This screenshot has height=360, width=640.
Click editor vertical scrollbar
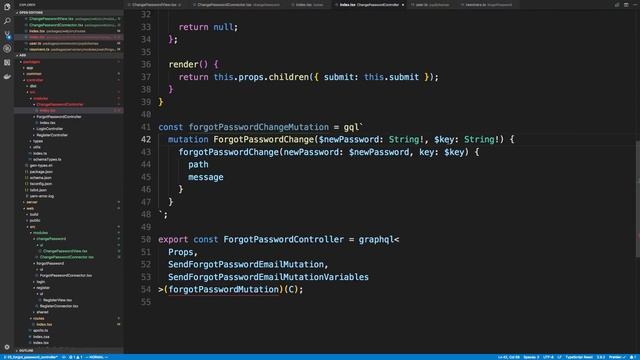[x=638, y=199]
